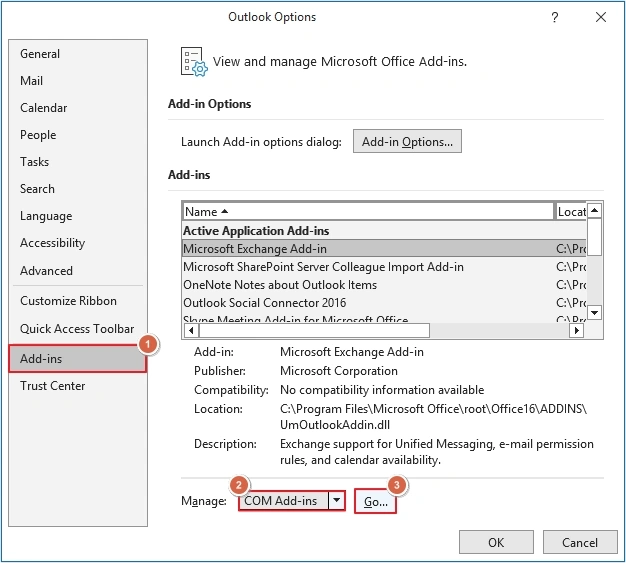Viewport: 626px width, 563px height.
Task: Click the Go button next to Manage
Action: pos(376,502)
